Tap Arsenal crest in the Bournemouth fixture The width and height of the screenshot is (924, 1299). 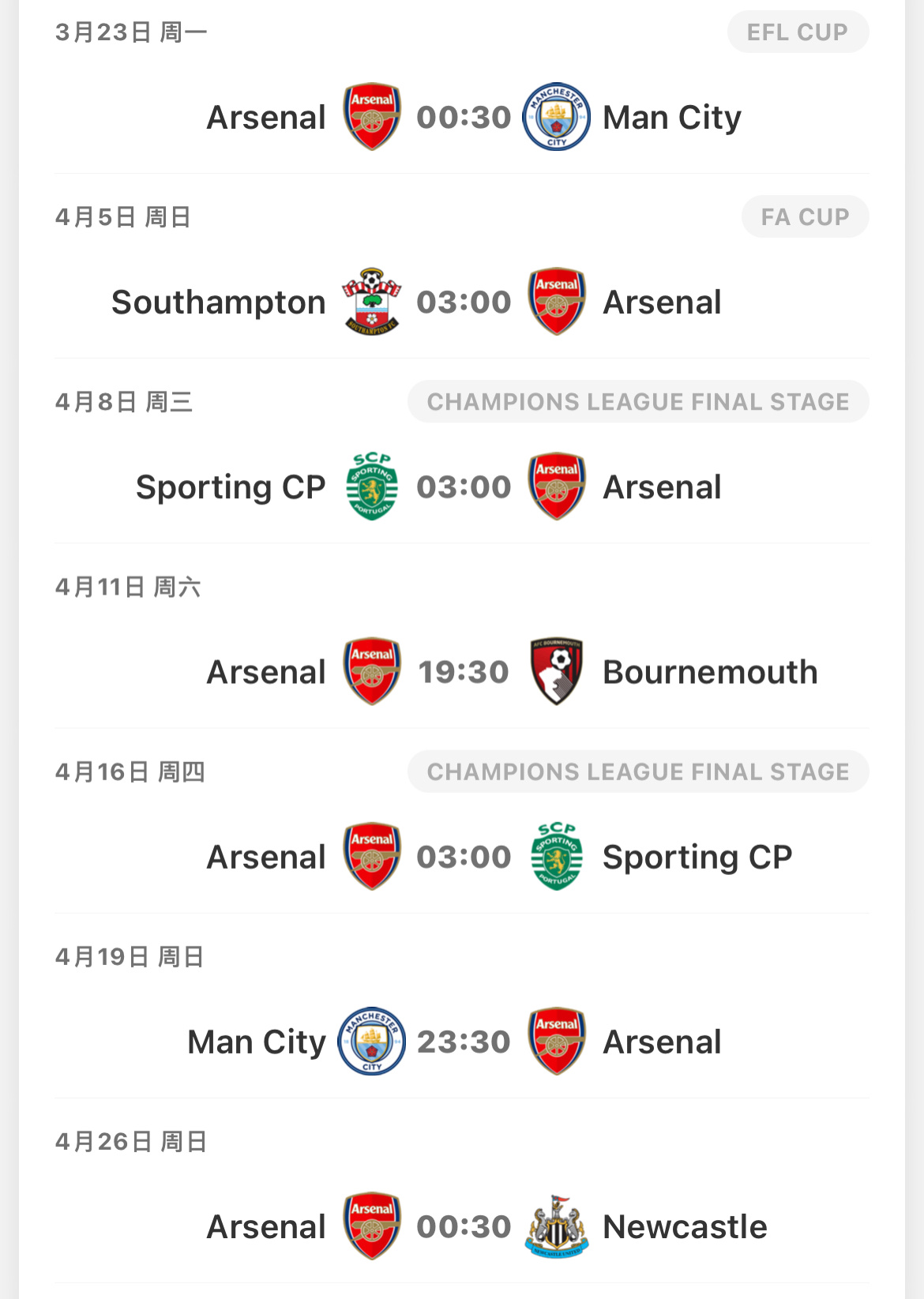(x=371, y=672)
